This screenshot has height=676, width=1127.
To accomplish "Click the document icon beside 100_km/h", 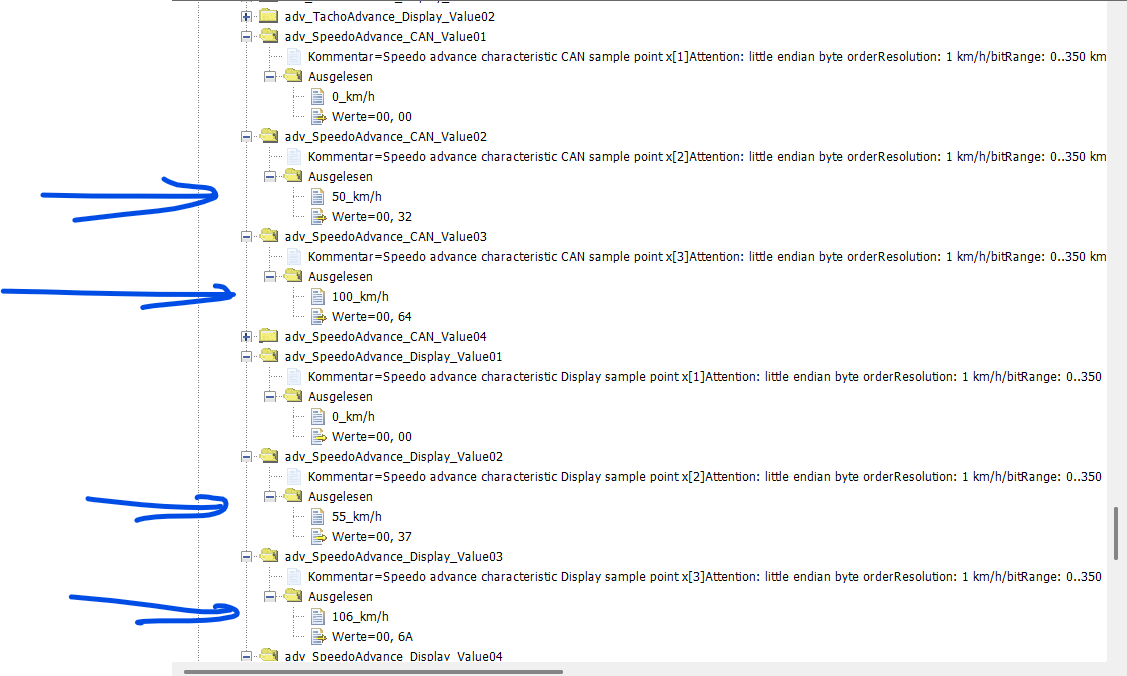I will (x=317, y=297).
